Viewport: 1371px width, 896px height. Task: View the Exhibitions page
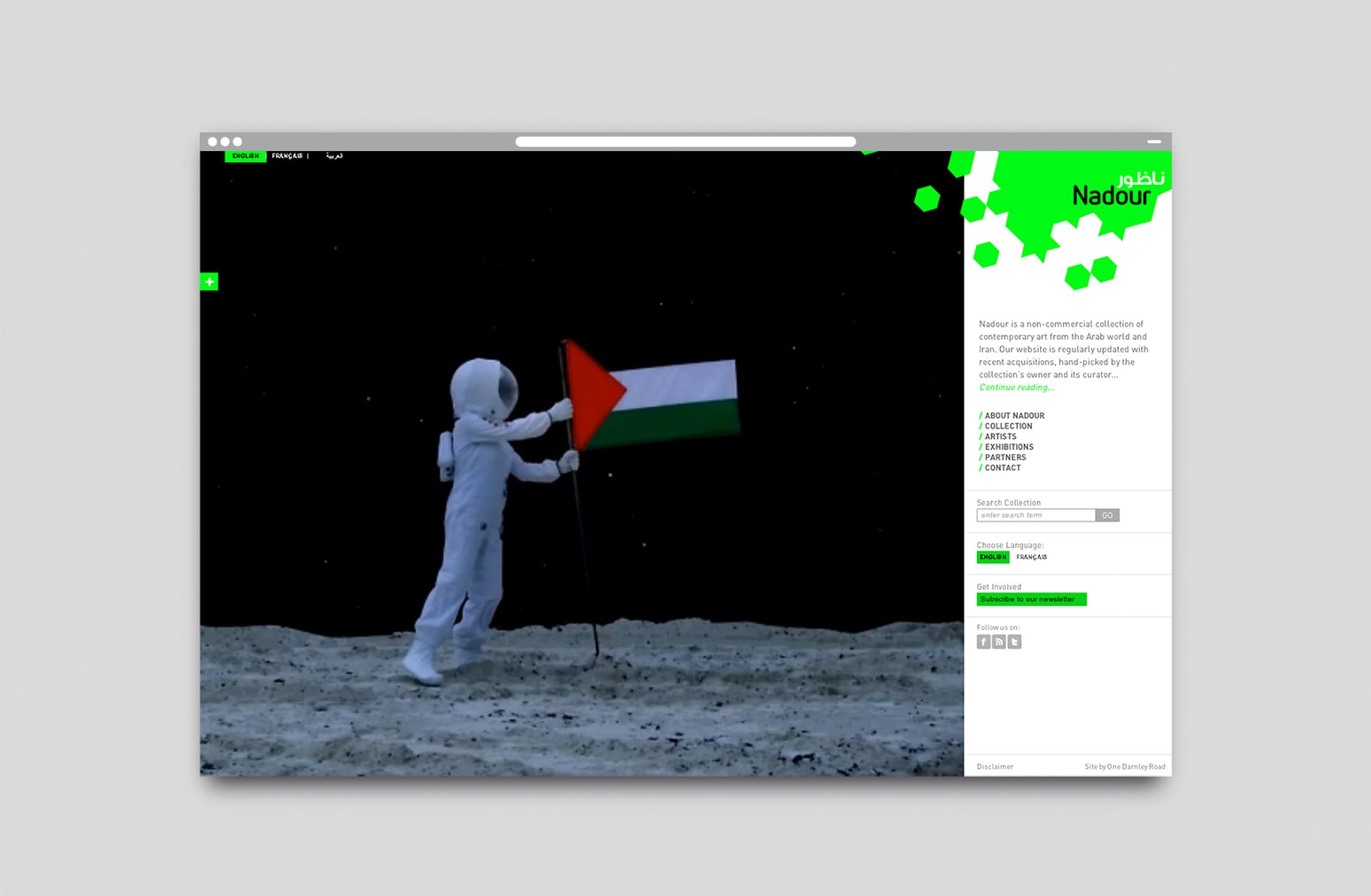(x=1008, y=447)
